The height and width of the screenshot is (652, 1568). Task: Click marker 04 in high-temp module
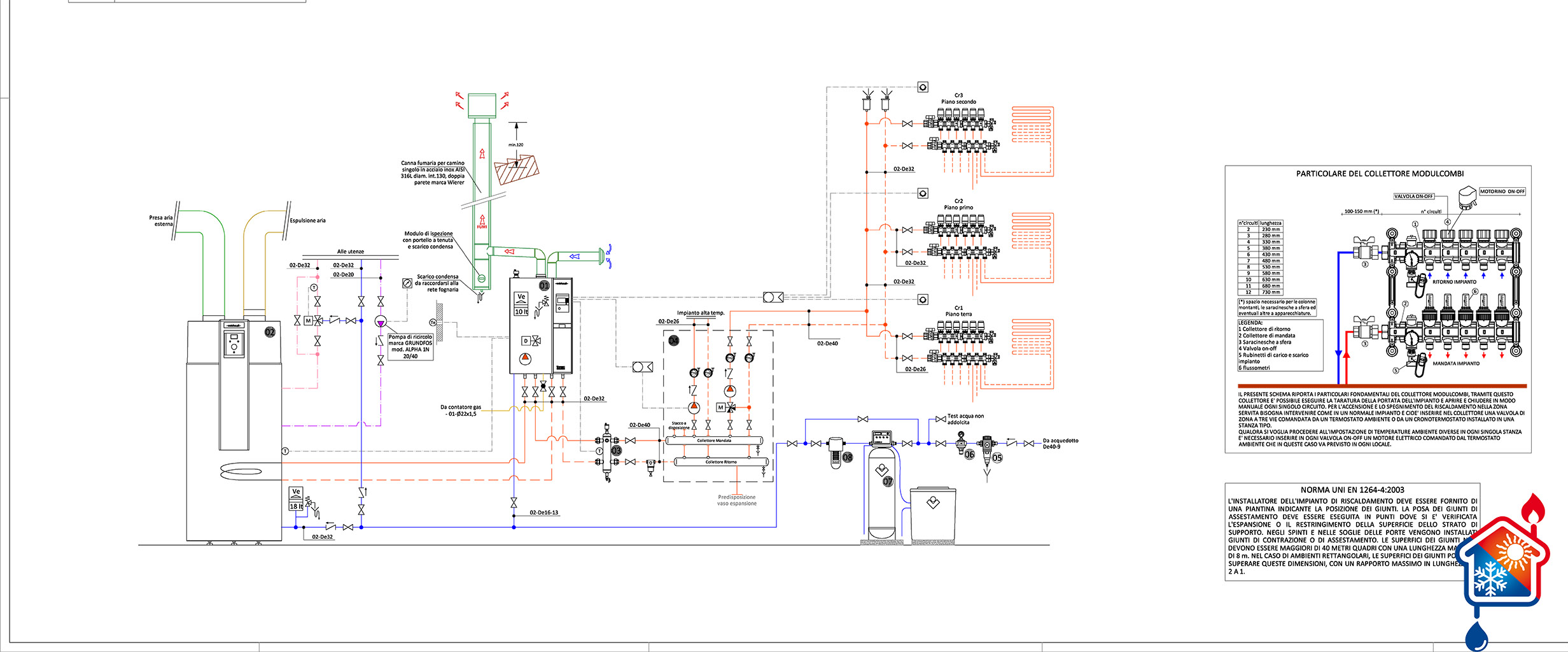(674, 341)
